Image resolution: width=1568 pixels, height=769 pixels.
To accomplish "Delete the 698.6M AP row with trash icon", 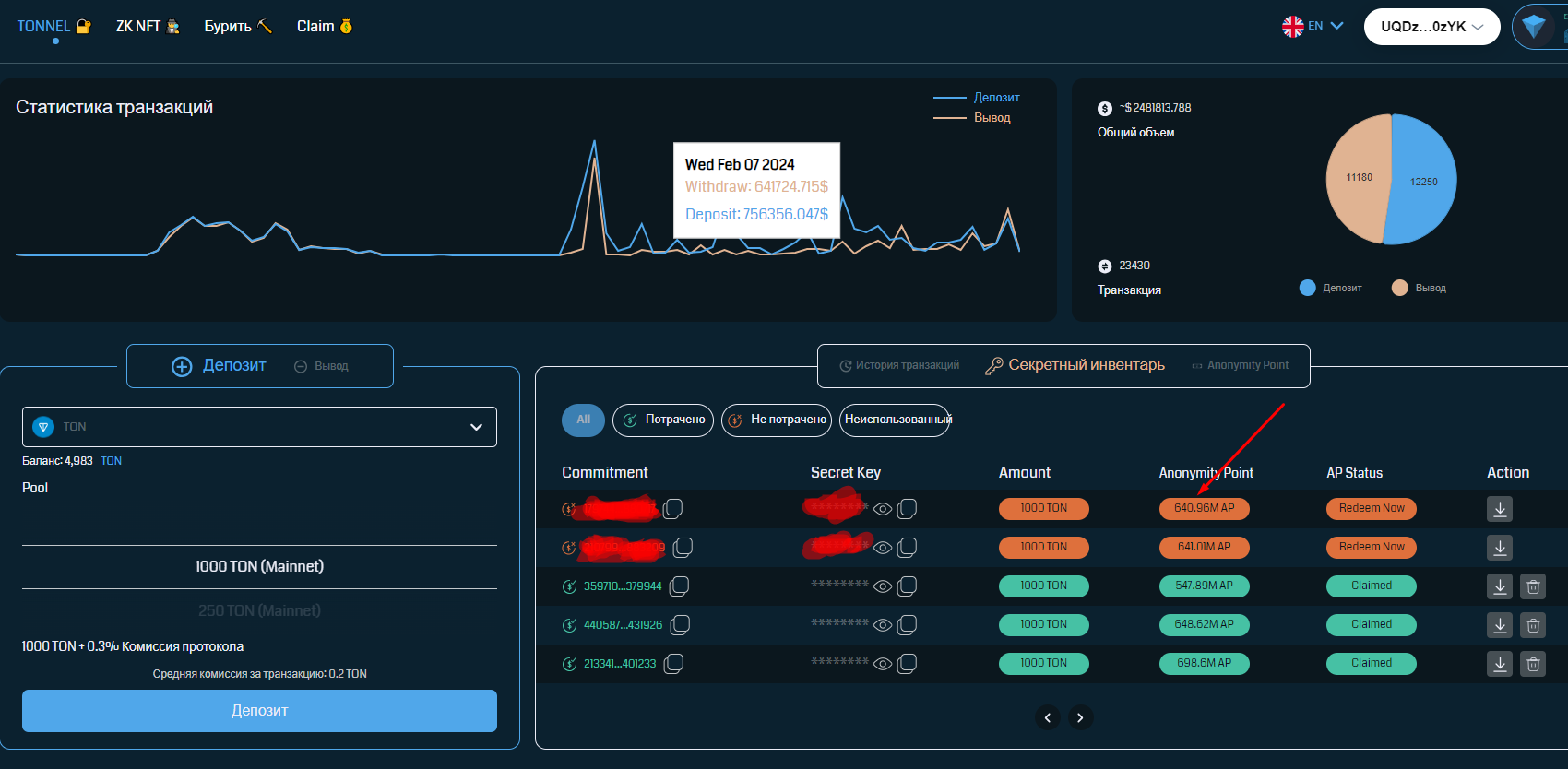I will tap(1533, 664).
